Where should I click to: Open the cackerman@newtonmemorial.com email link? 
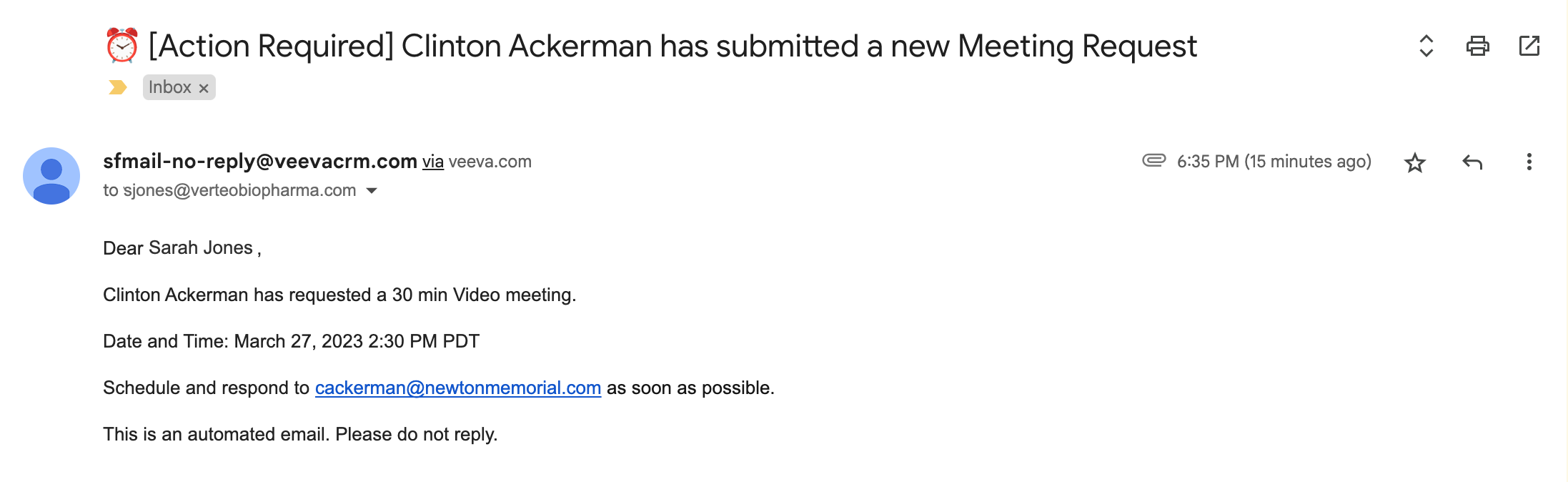click(457, 388)
